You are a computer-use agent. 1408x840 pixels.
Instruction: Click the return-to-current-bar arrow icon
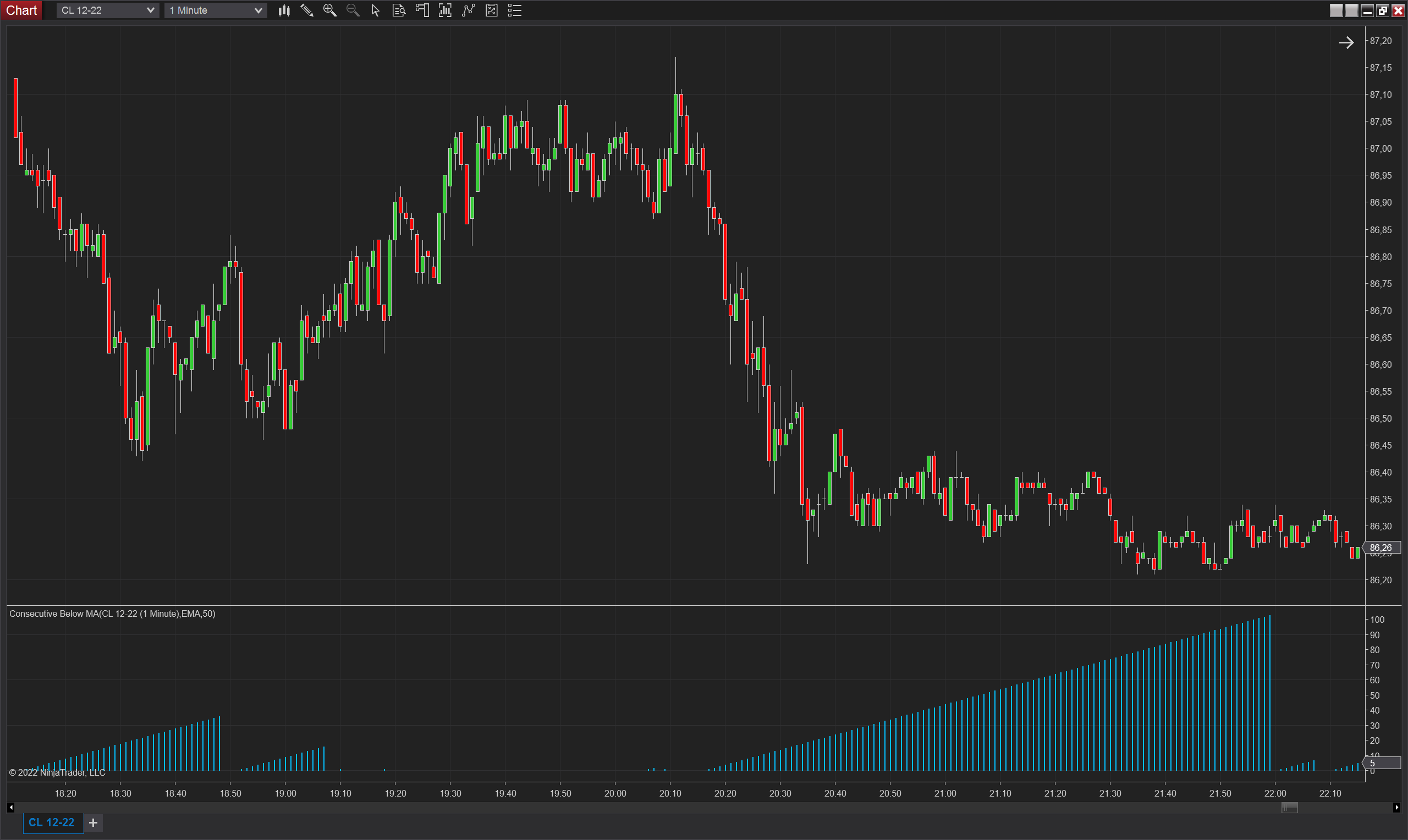click(x=1346, y=42)
